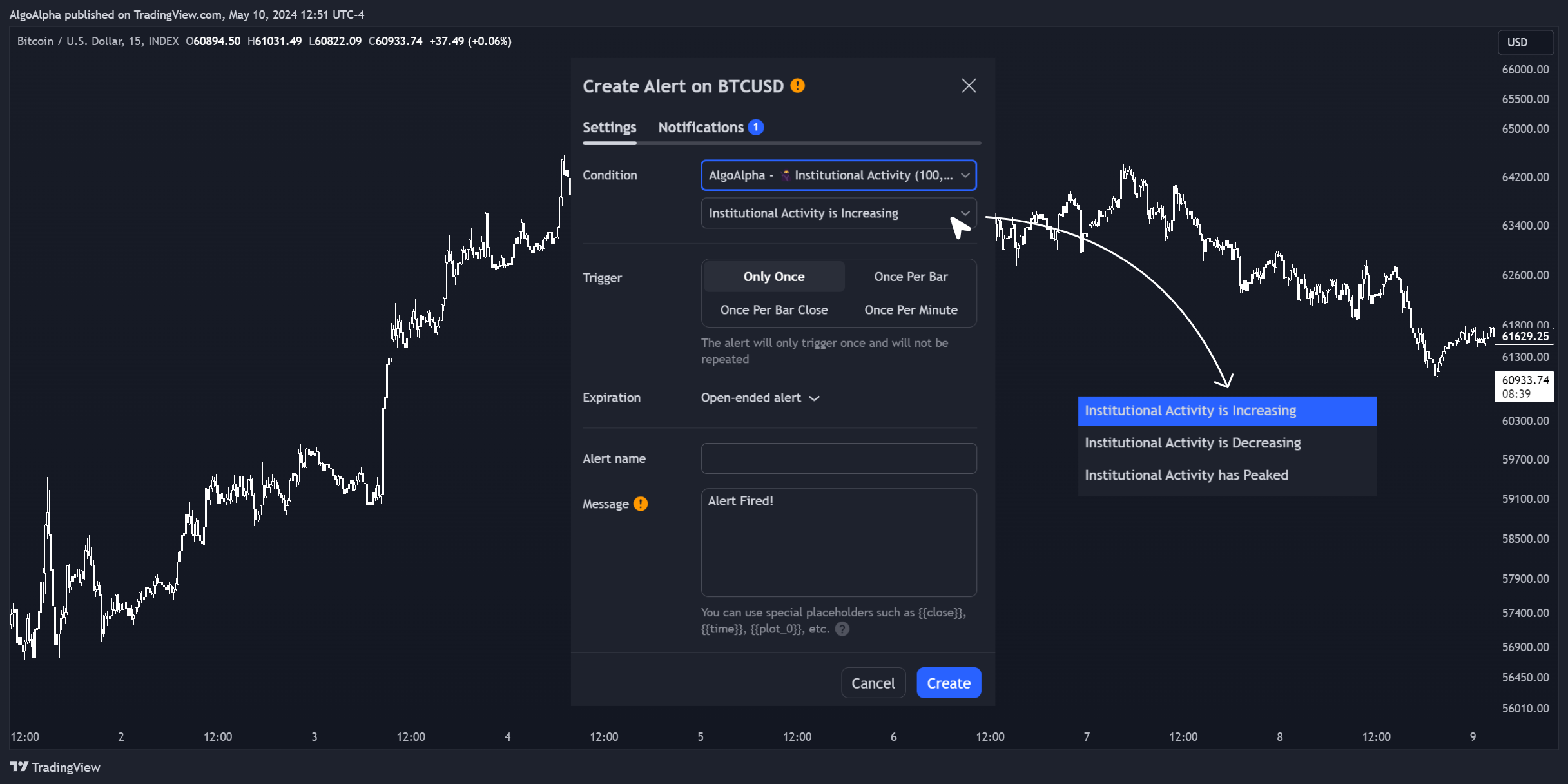
Task: Choose Institutional Activity has Peaked from the list
Action: click(x=1227, y=475)
